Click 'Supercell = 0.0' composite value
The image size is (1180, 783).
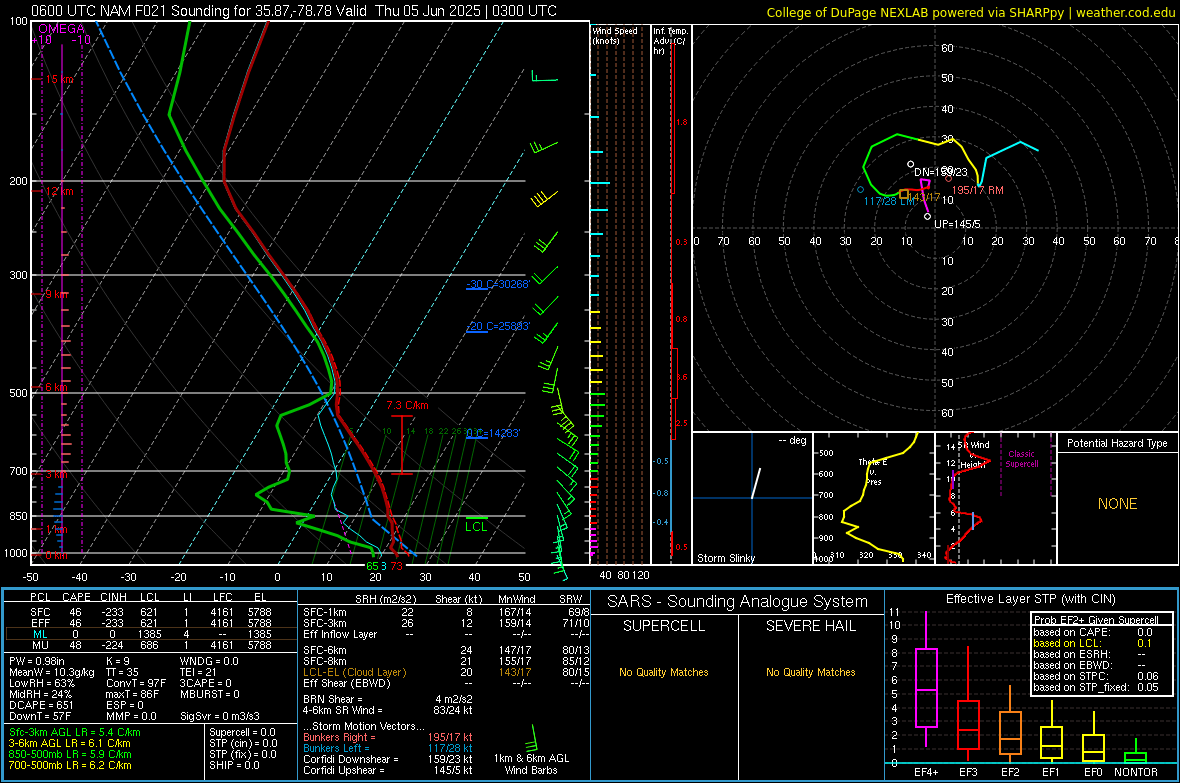(x=242, y=732)
